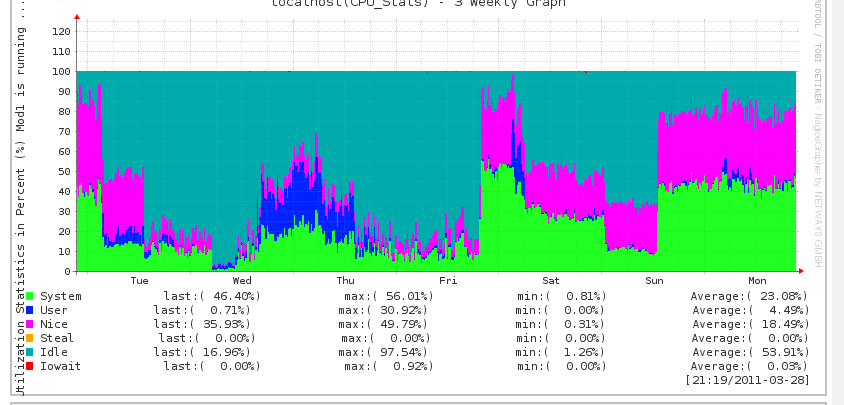Click the Fri label on the time axis

(x=448, y=281)
